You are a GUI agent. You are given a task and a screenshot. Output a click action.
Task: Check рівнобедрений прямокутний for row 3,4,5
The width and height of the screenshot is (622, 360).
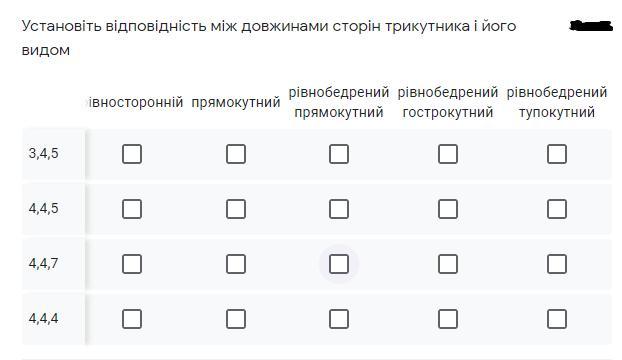(339, 154)
